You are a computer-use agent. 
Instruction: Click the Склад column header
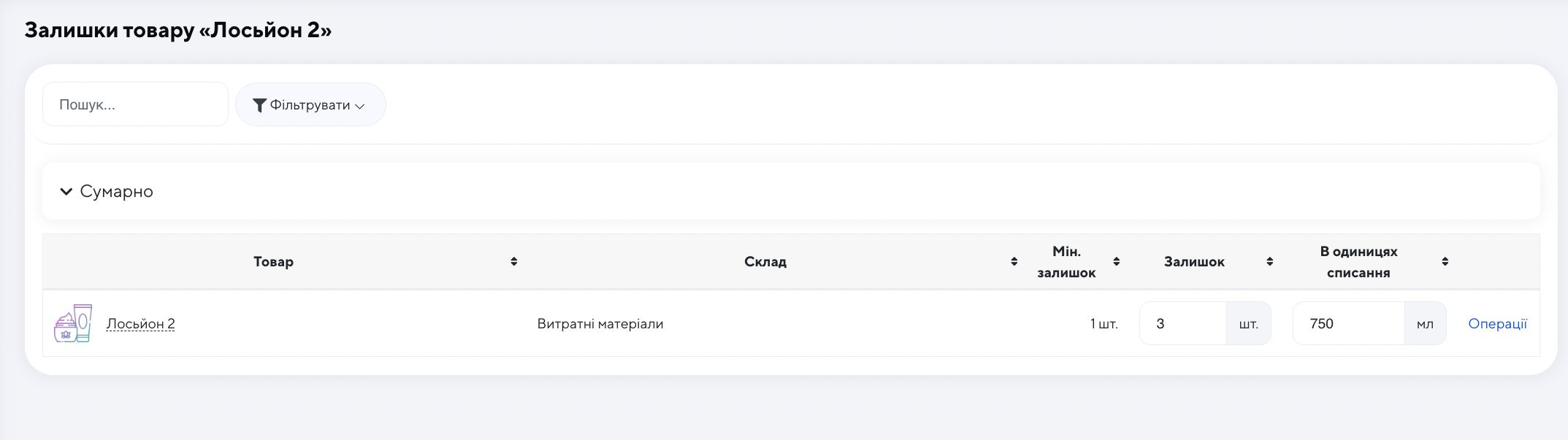click(x=765, y=261)
